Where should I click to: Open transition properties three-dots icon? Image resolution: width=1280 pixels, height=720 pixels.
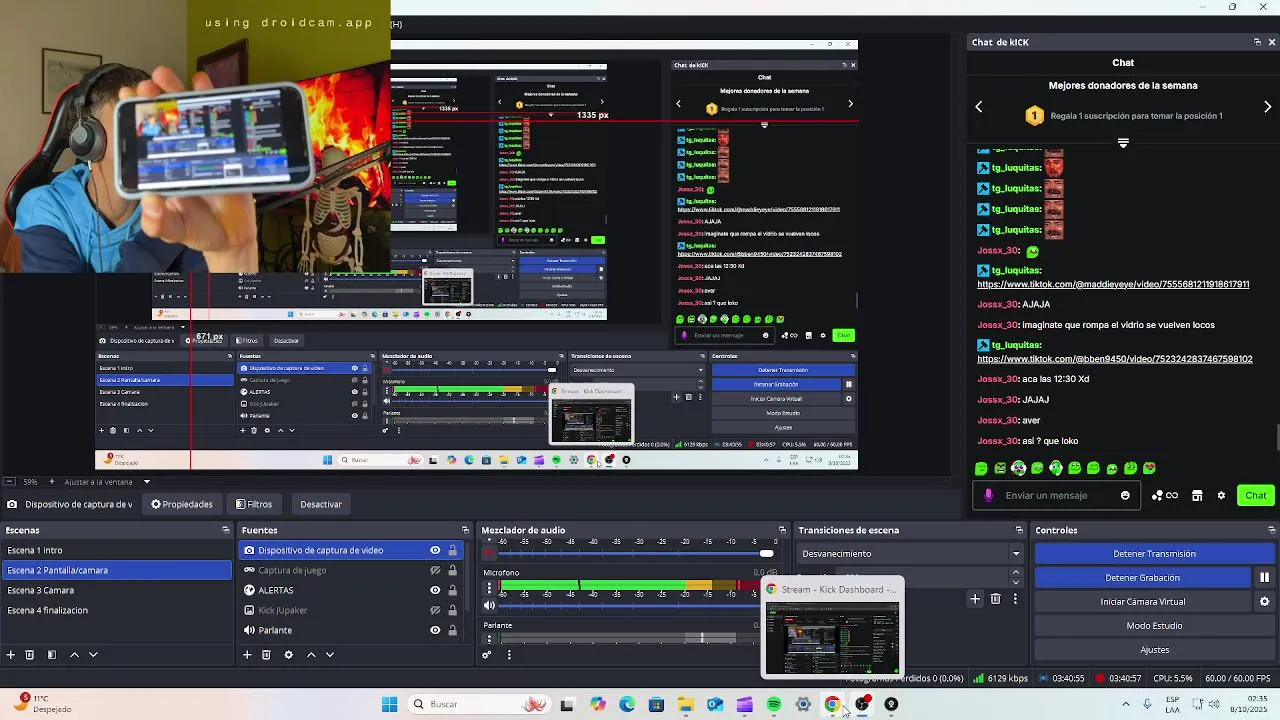pos(1015,599)
